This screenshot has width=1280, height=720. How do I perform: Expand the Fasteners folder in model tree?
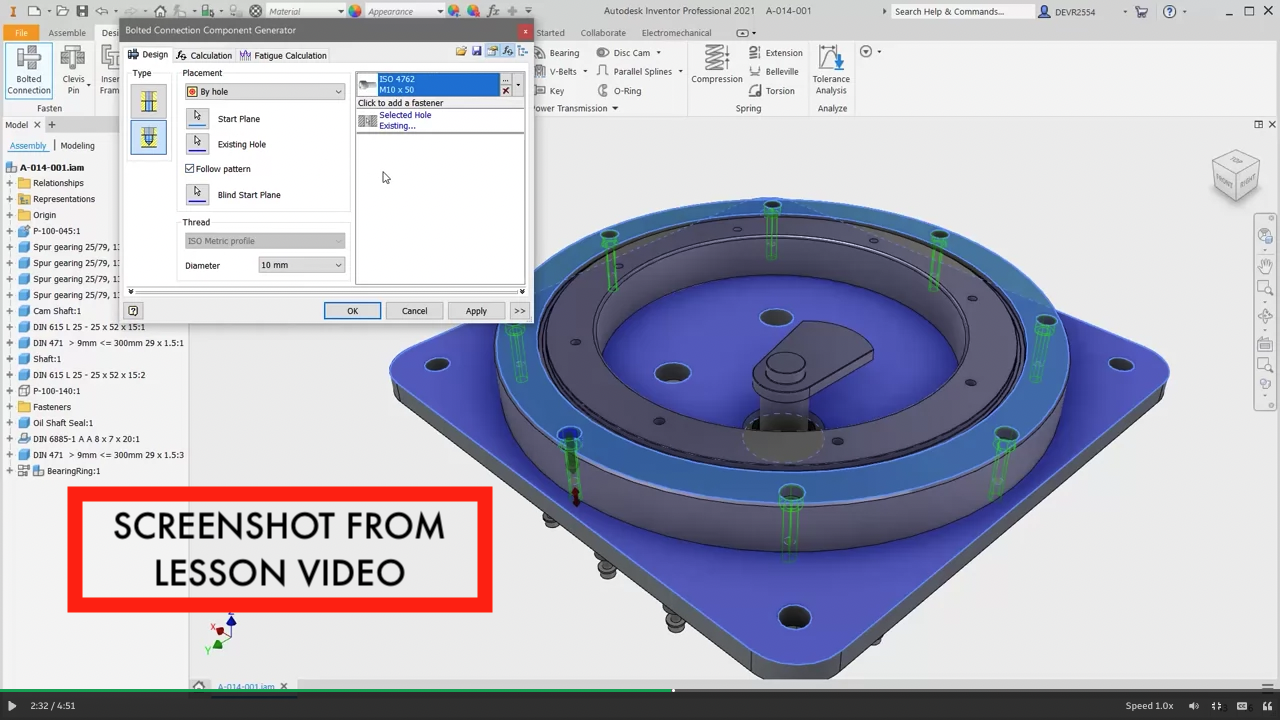point(10,407)
